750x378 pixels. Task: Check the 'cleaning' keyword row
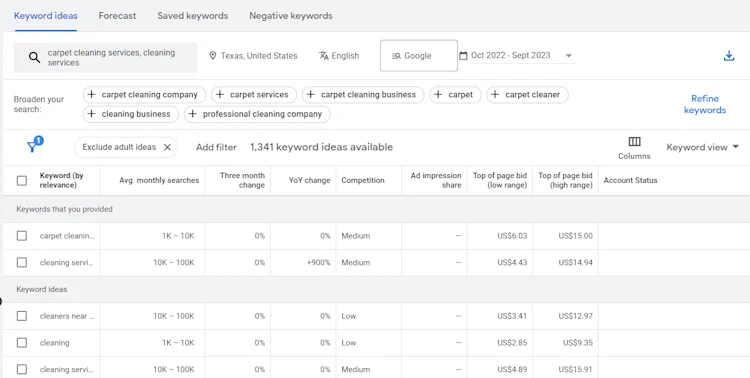(22, 343)
